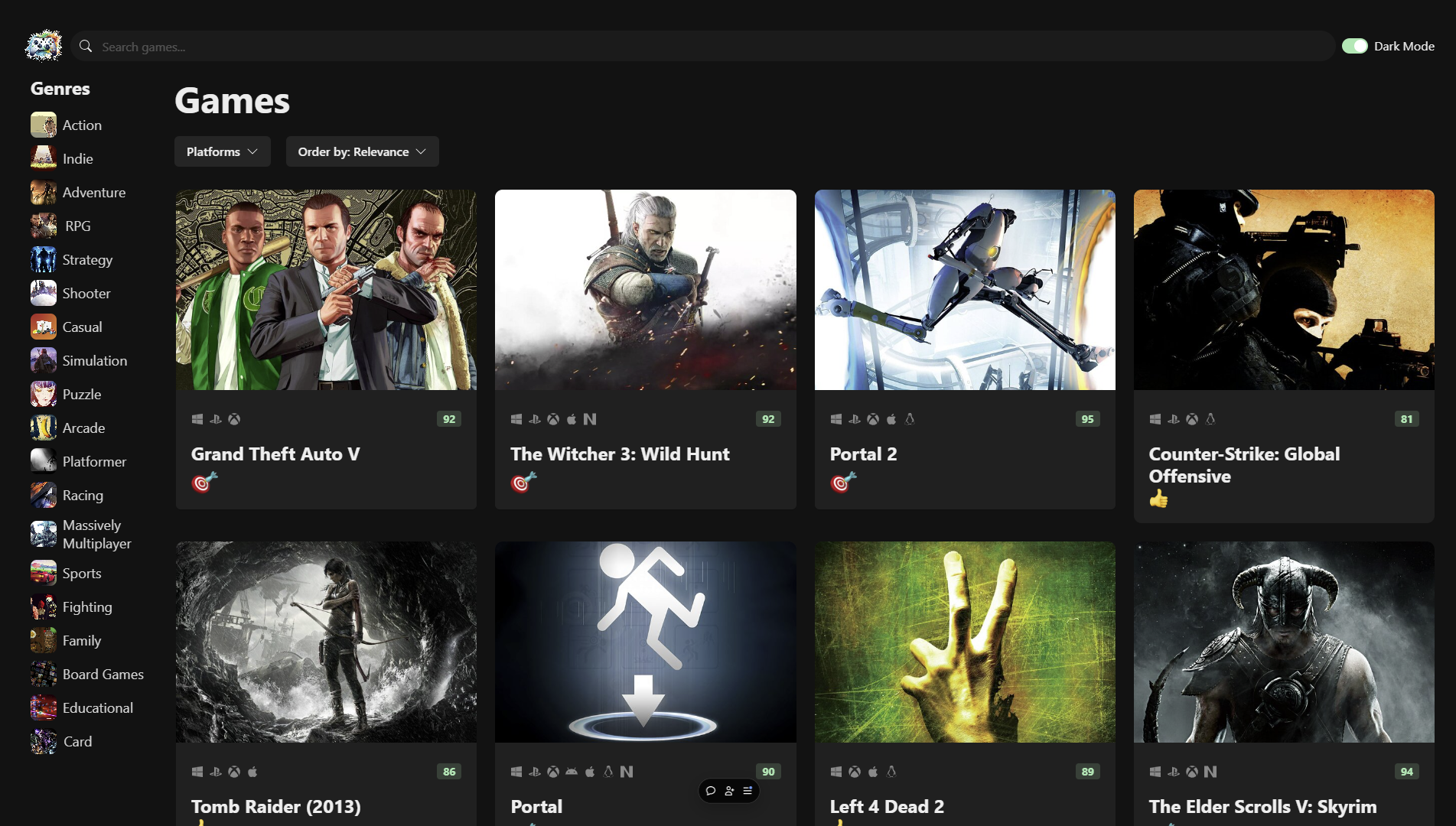Go to the Sports genre
The width and height of the screenshot is (1456, 826).
tap(82, 573)
